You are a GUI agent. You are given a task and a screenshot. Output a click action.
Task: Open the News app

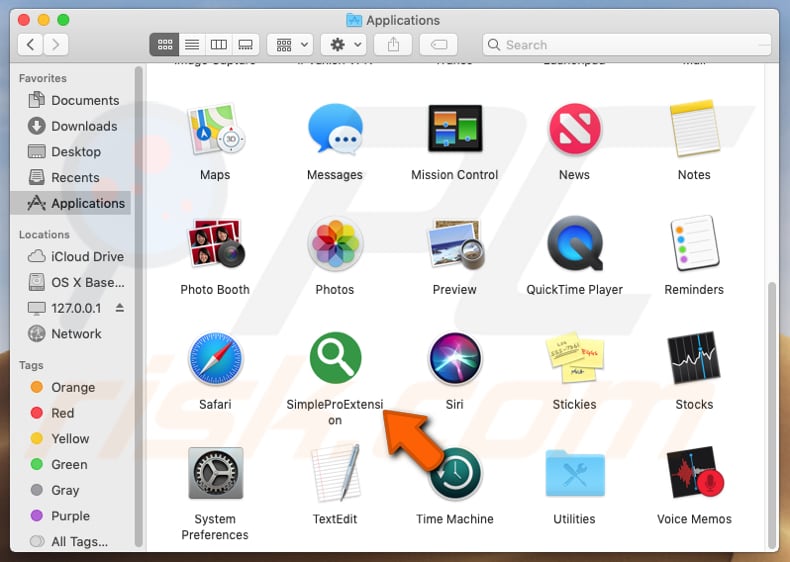click(574, 129)
